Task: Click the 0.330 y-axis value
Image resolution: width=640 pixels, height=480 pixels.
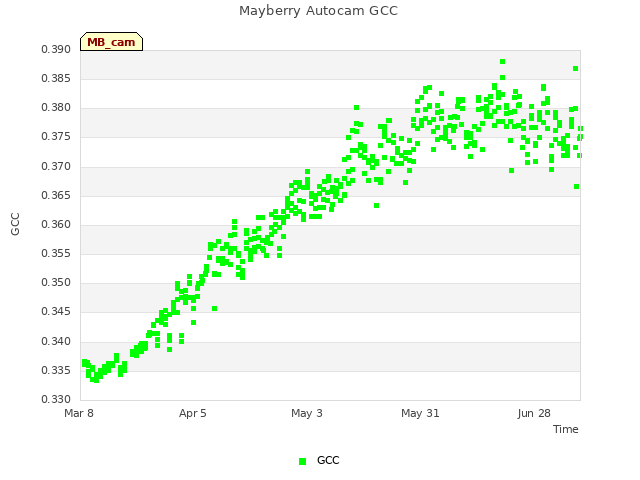Action: 56,399
